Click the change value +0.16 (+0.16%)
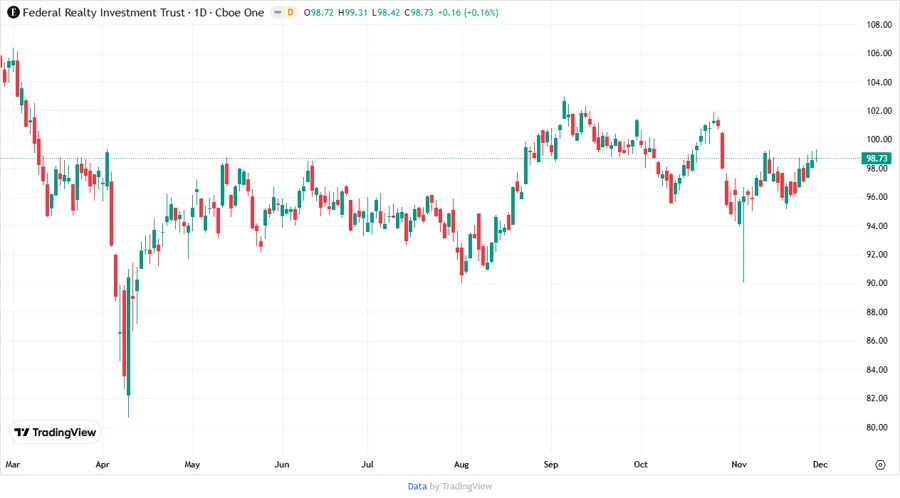The width and height of the screenshot is (900, 498). coord(468,12)
